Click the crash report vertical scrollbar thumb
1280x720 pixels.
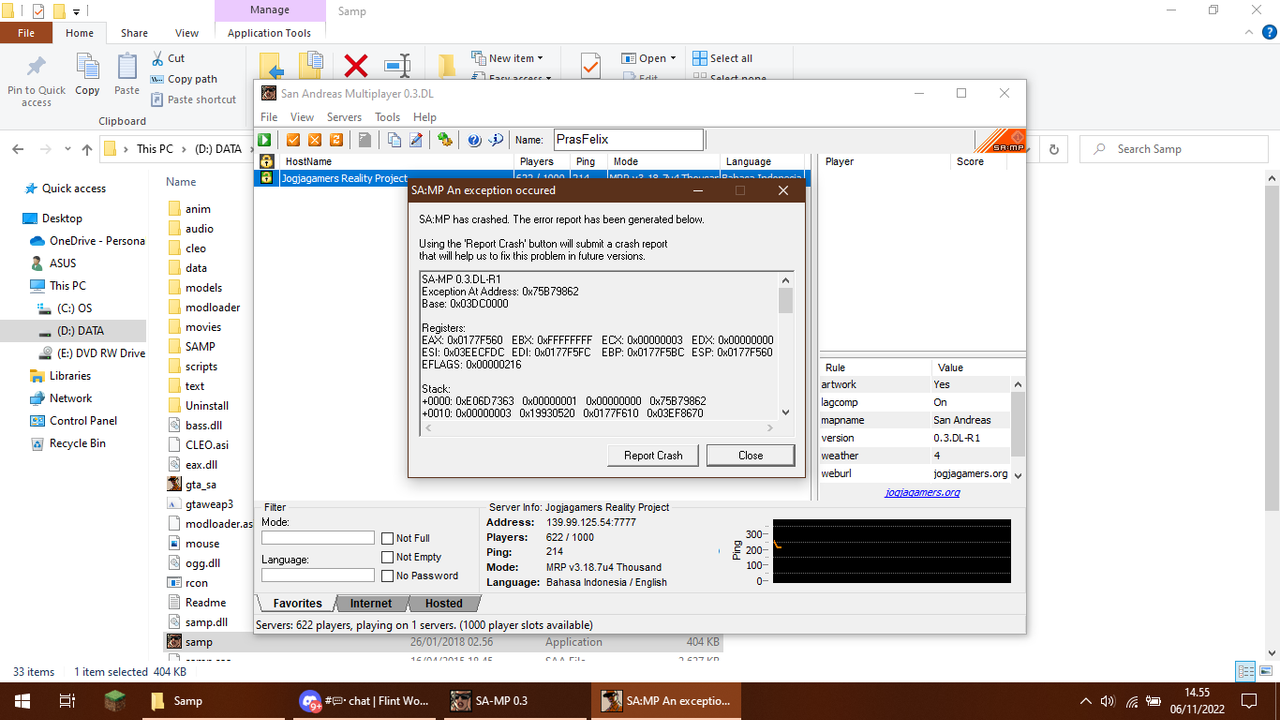[785, 300]
